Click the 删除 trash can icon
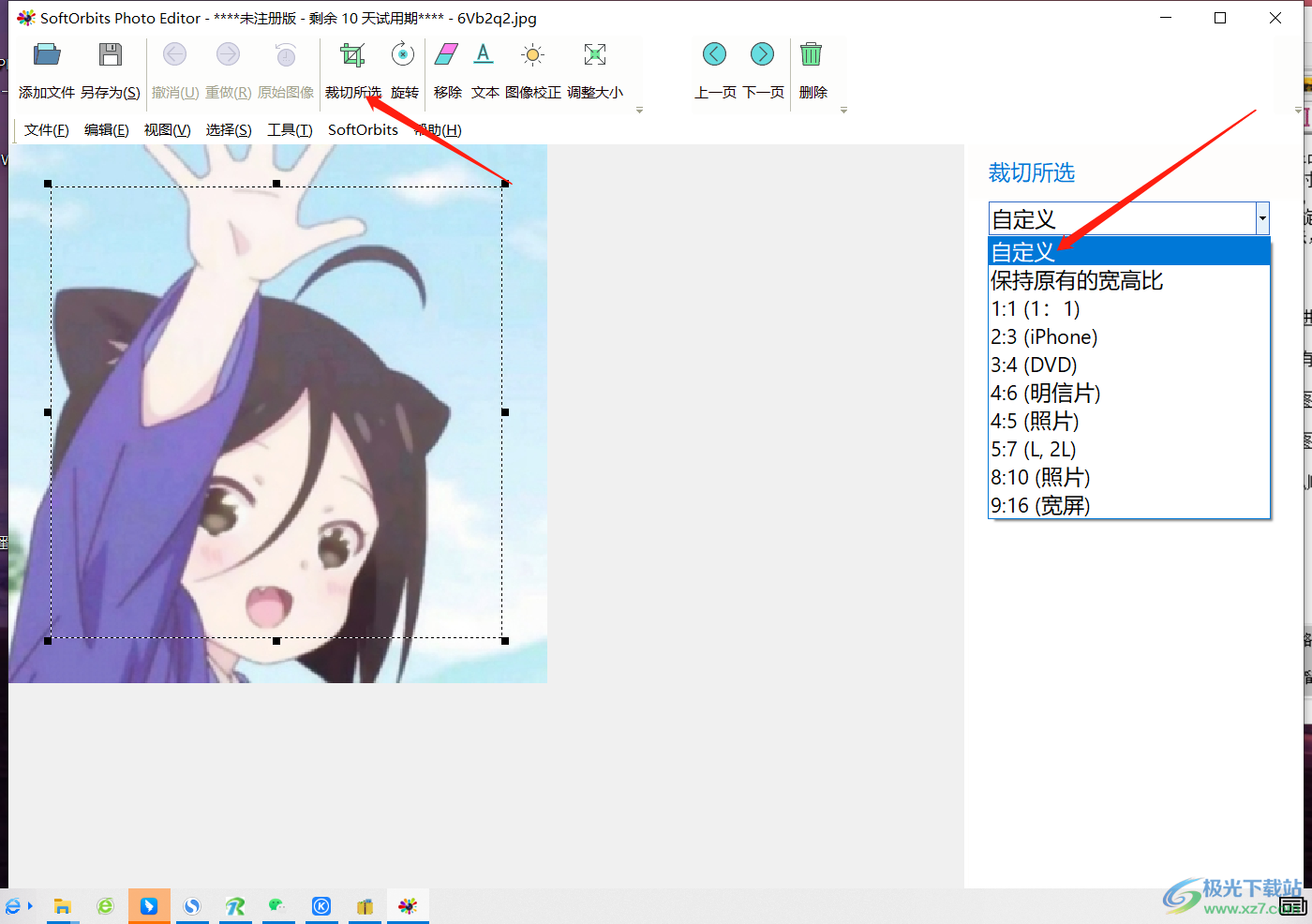The width and height of the screenshot is (1312, 924). coord(812,54)
